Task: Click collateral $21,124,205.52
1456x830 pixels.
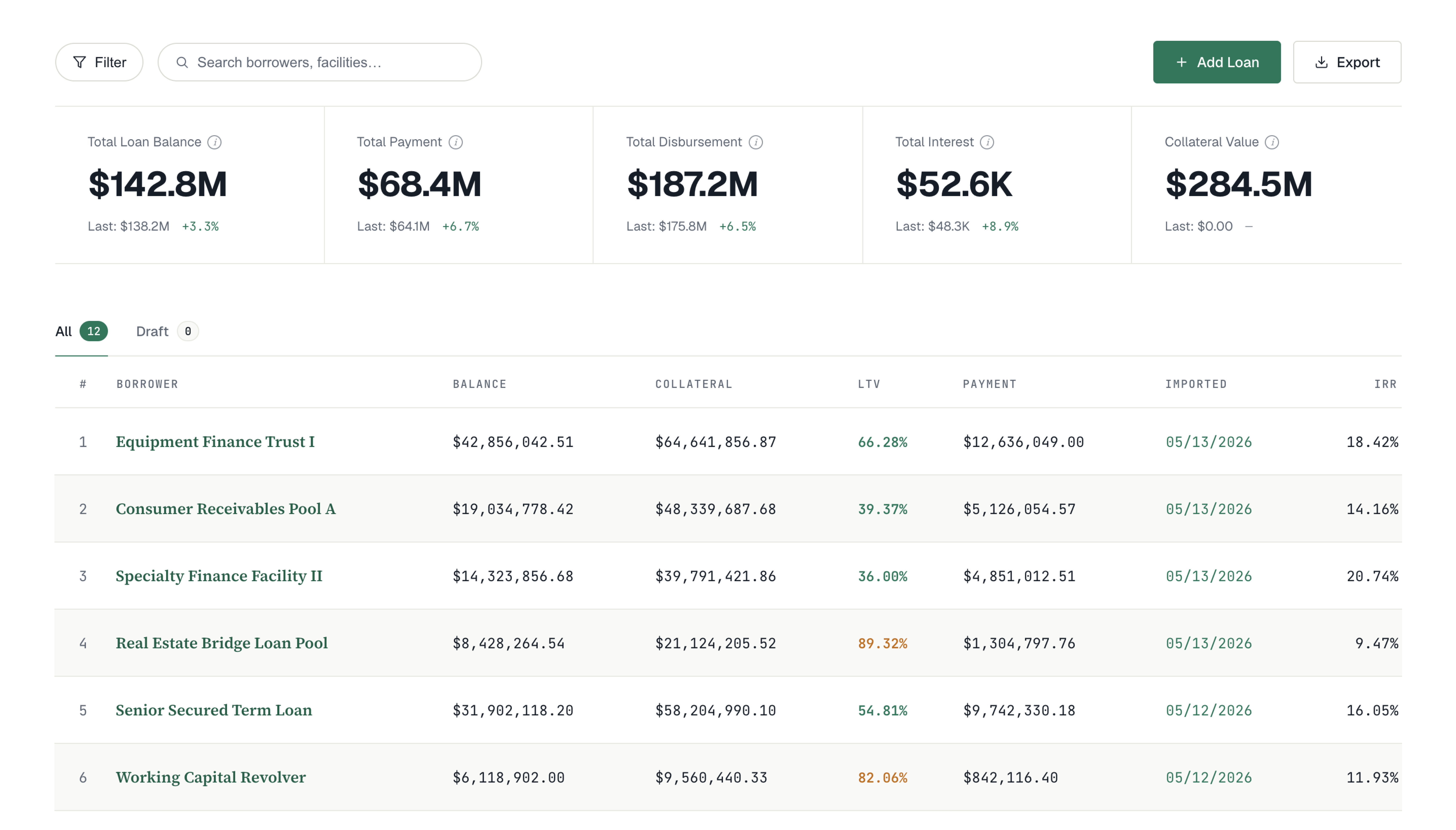Action: click(x=716, y=644)
